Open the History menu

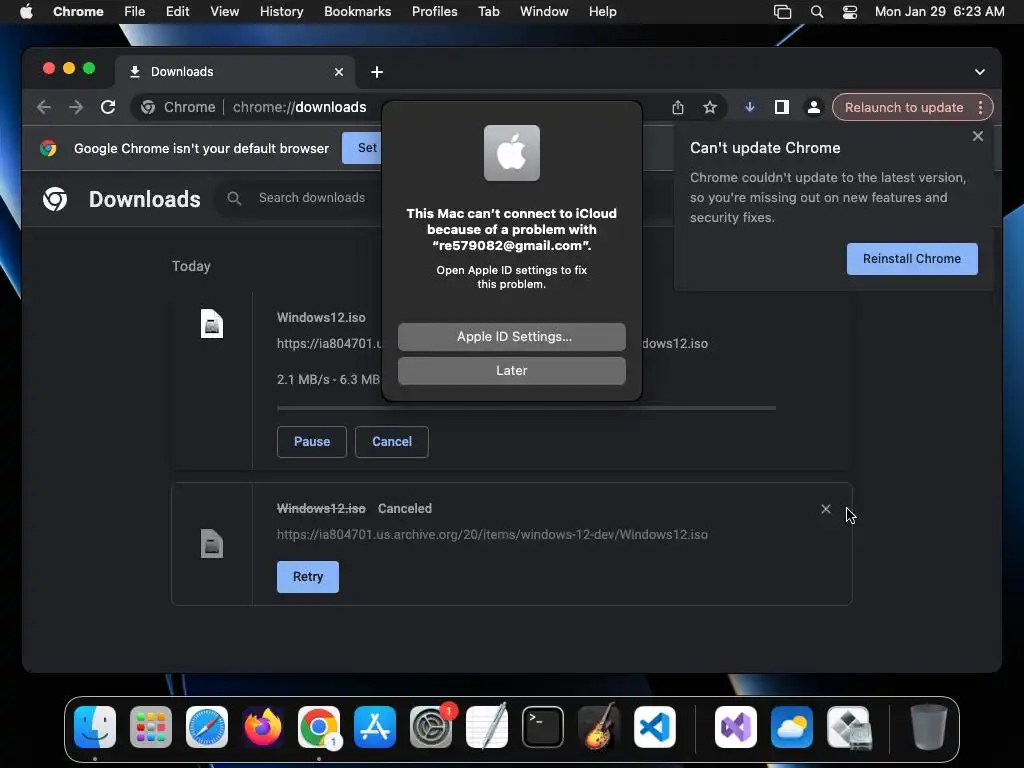tap(281, 12)
